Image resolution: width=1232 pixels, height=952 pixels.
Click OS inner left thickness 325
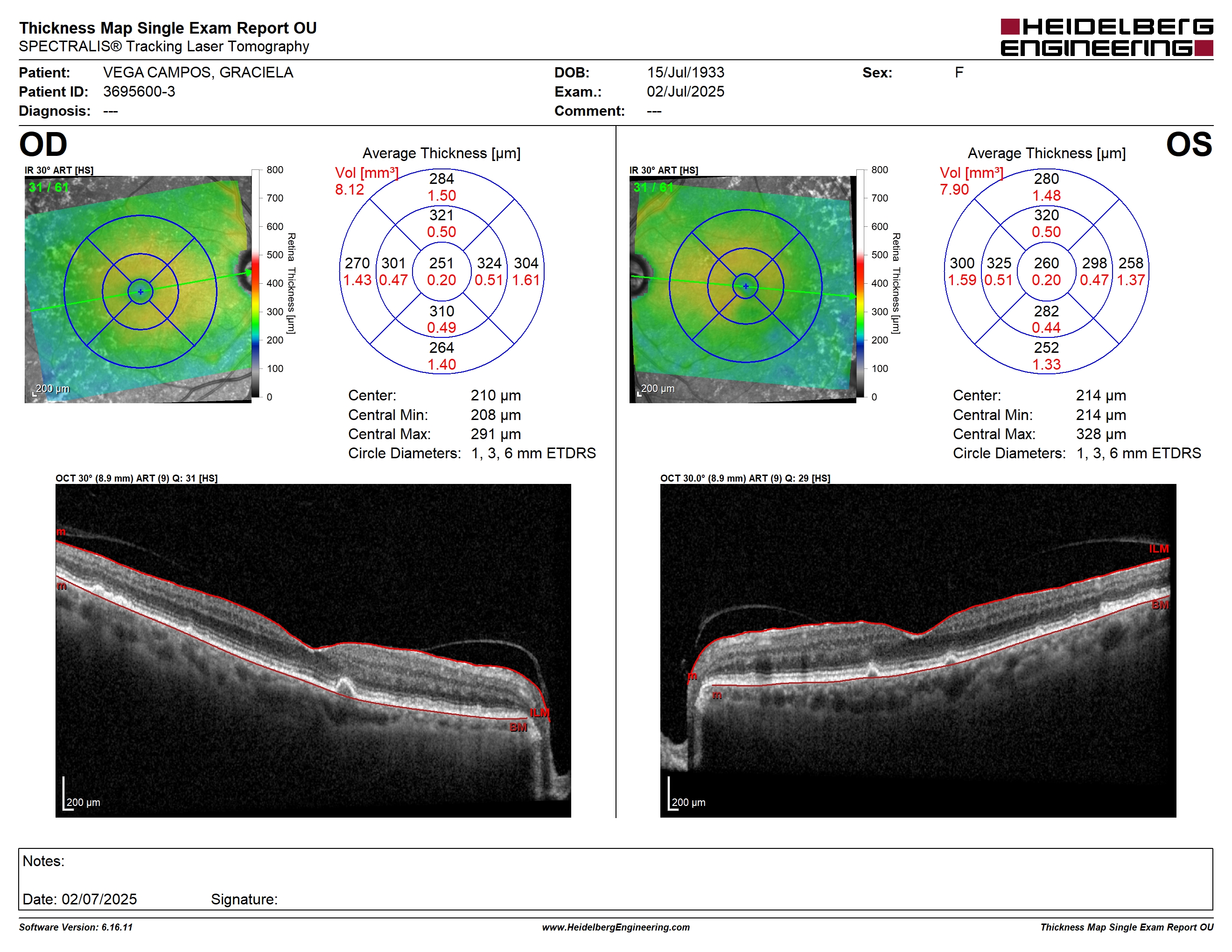click(x=999, y=263)
